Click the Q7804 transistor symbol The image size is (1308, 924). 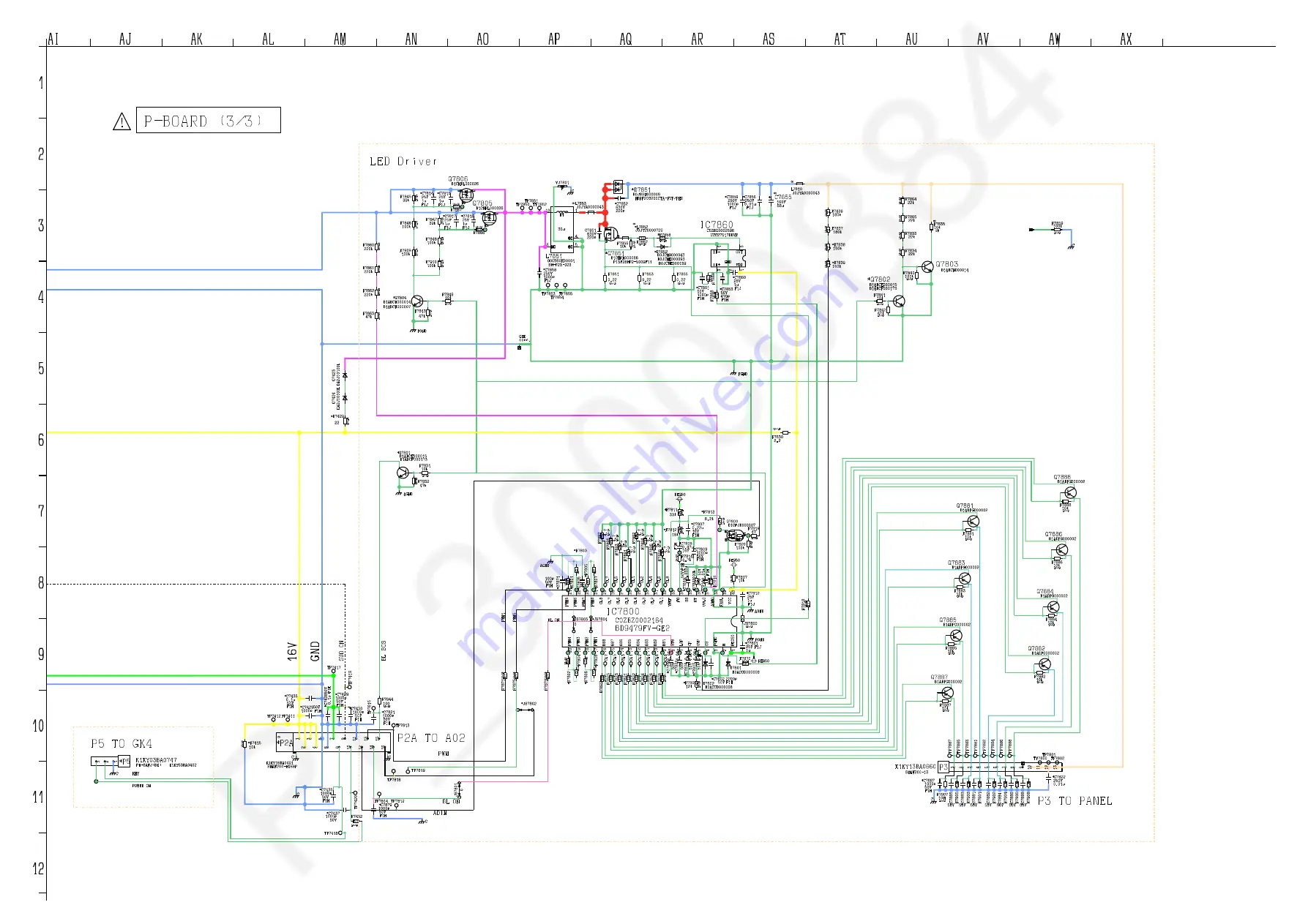coord(417,301)
